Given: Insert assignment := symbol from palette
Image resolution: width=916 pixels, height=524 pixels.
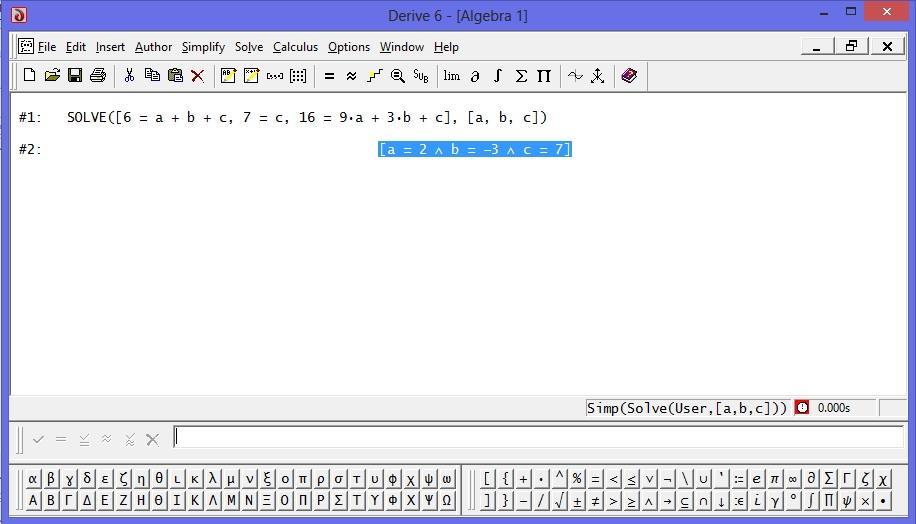Looking at the screenshot, I should [739, 479].
